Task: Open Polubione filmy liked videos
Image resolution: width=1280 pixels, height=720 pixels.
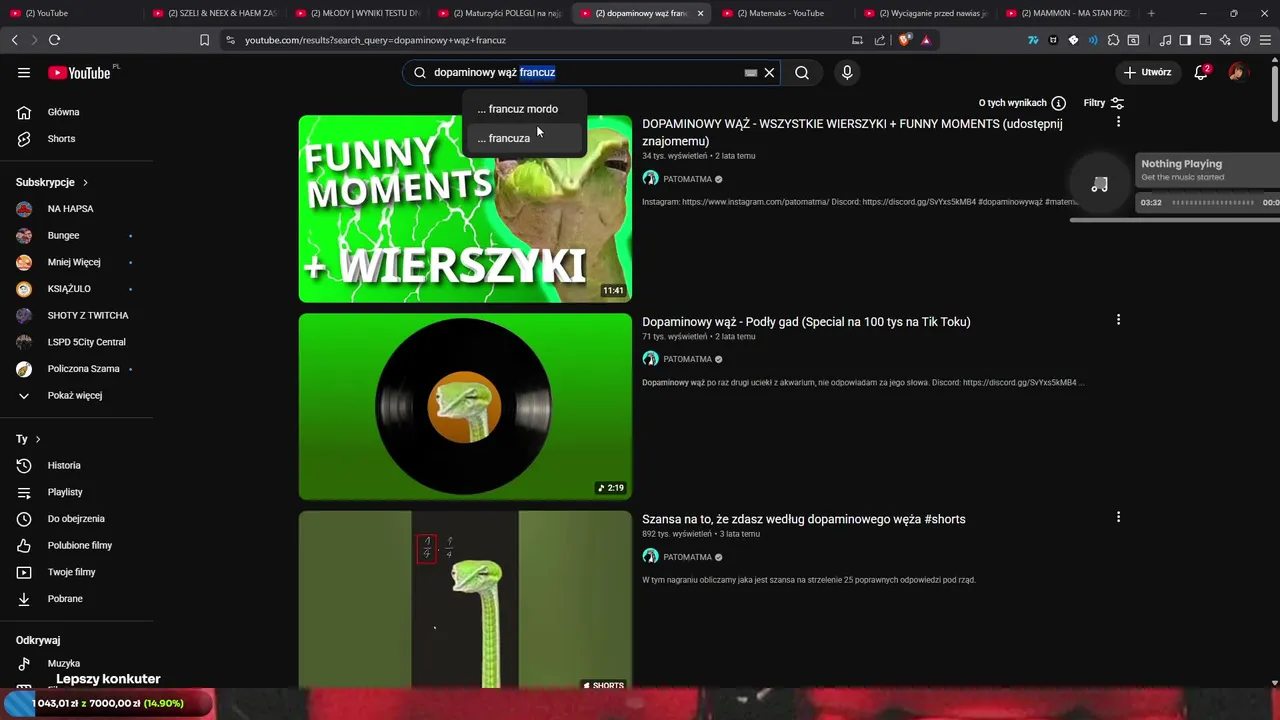Action: tap(78, 545)
